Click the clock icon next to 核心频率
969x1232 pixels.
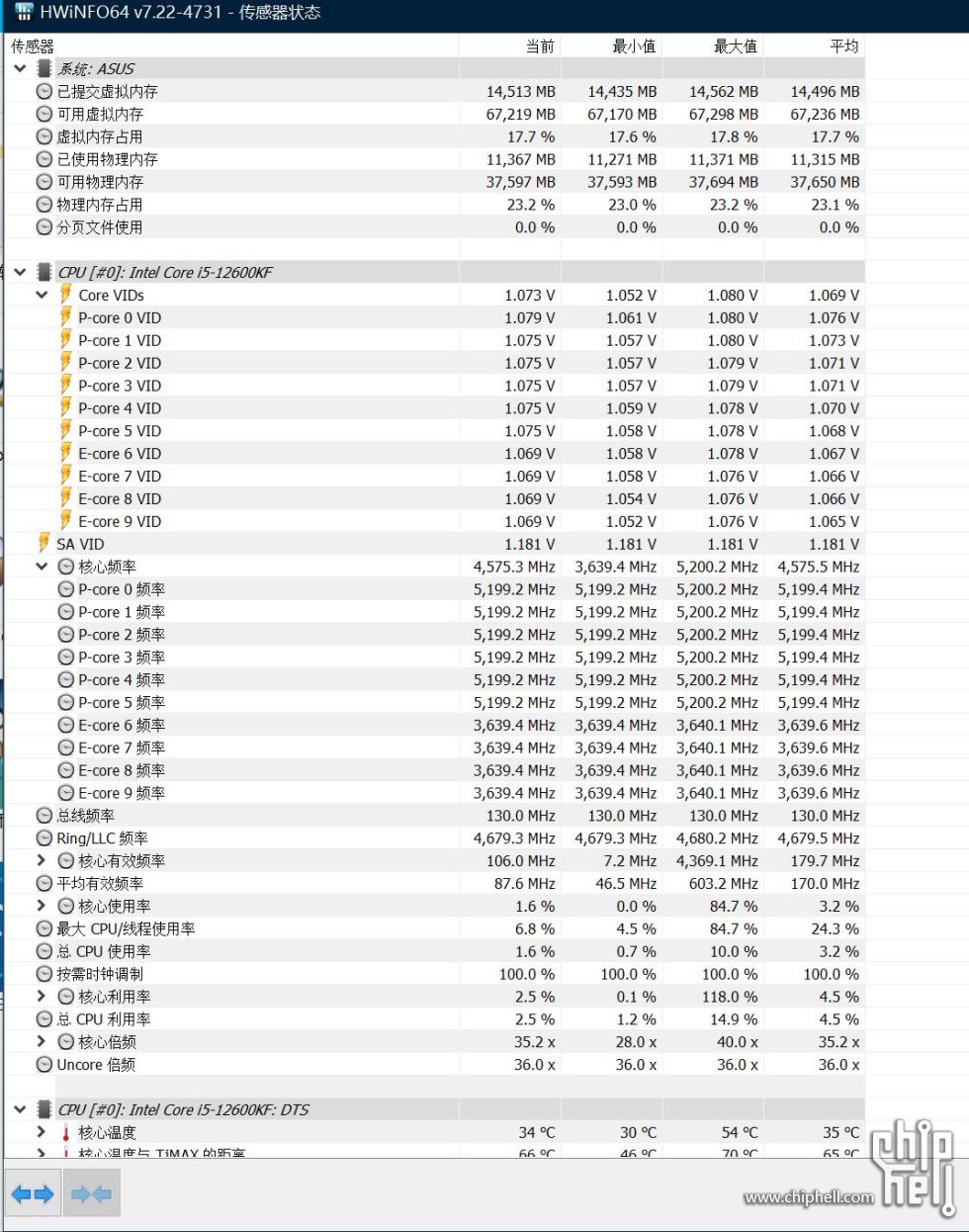(x=66, y=567)
